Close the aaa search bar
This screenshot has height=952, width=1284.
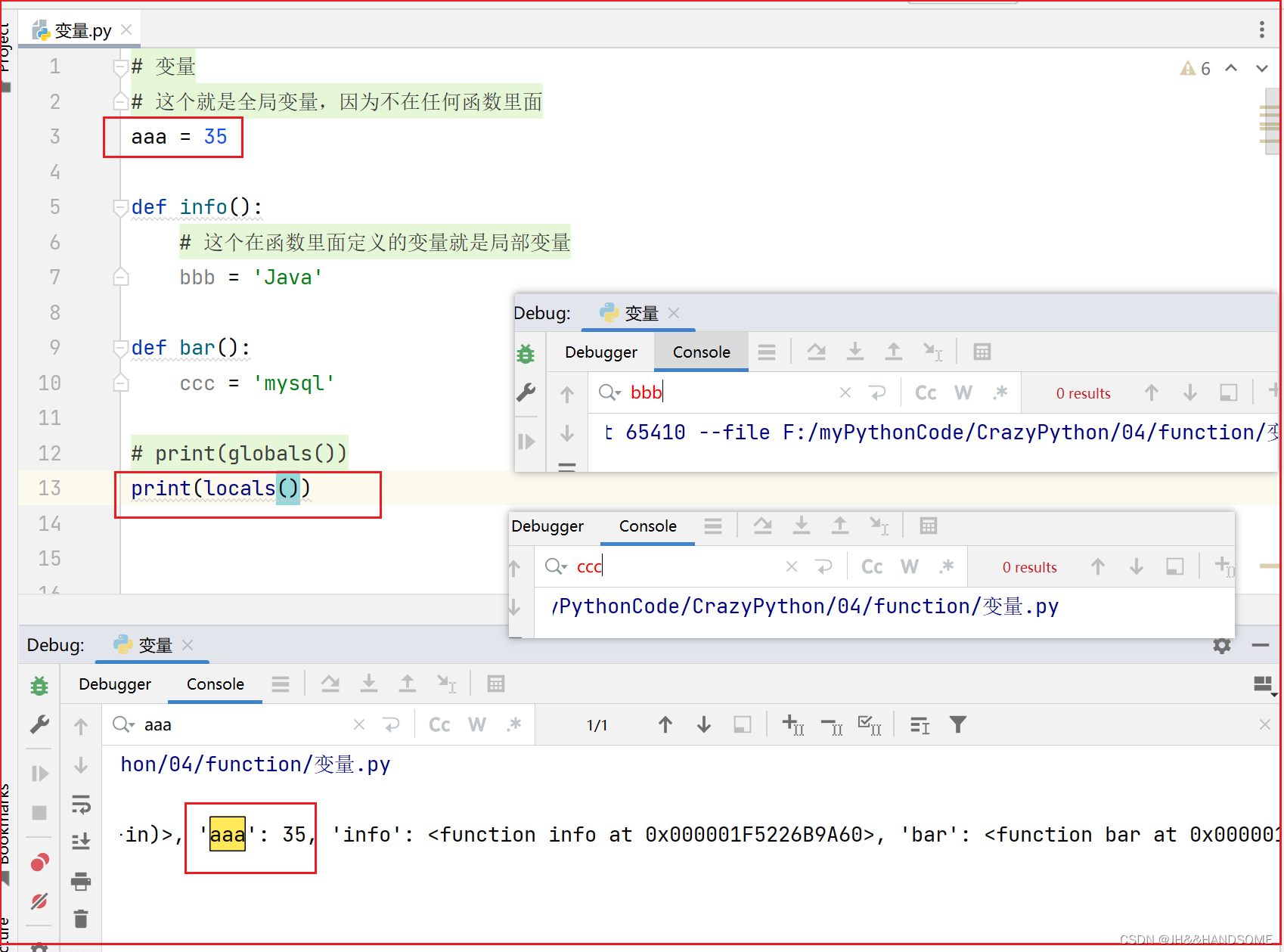click(x=1264, y=724)
